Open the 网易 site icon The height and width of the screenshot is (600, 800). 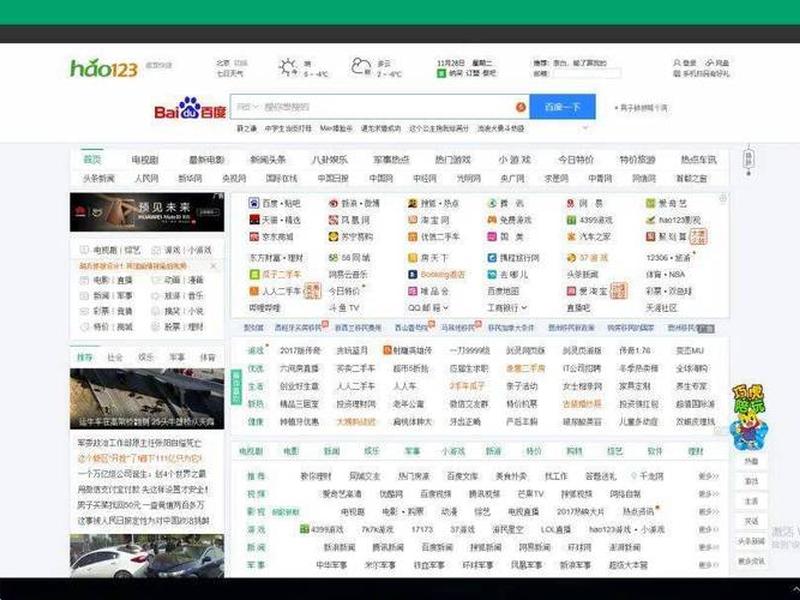pyautogui.click(x=571, y=203)
